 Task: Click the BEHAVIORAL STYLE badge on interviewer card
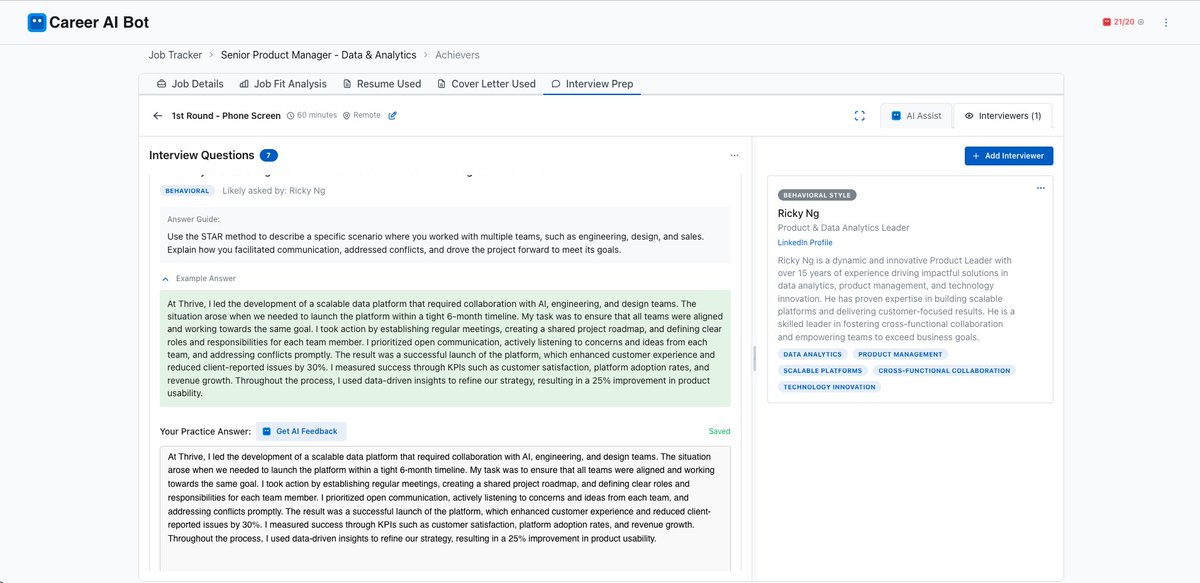[x=817, y=195]
